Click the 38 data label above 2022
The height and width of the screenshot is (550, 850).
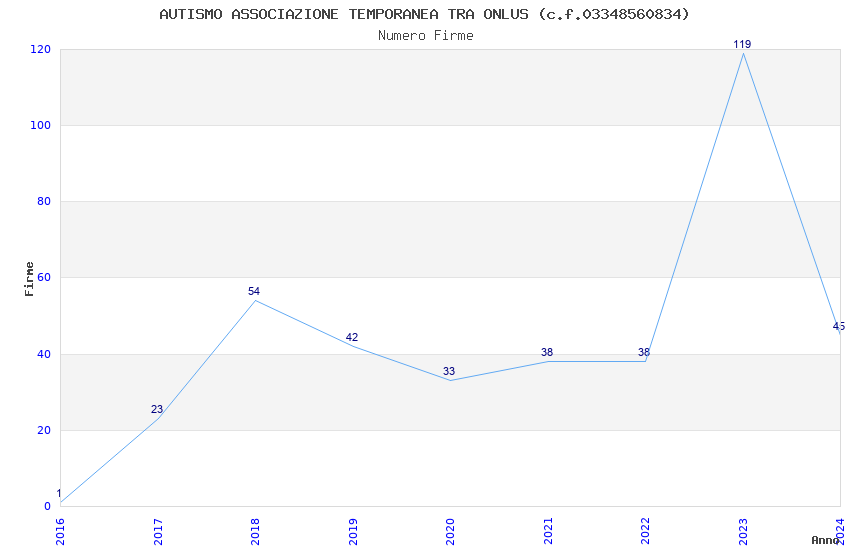point(644,353)
